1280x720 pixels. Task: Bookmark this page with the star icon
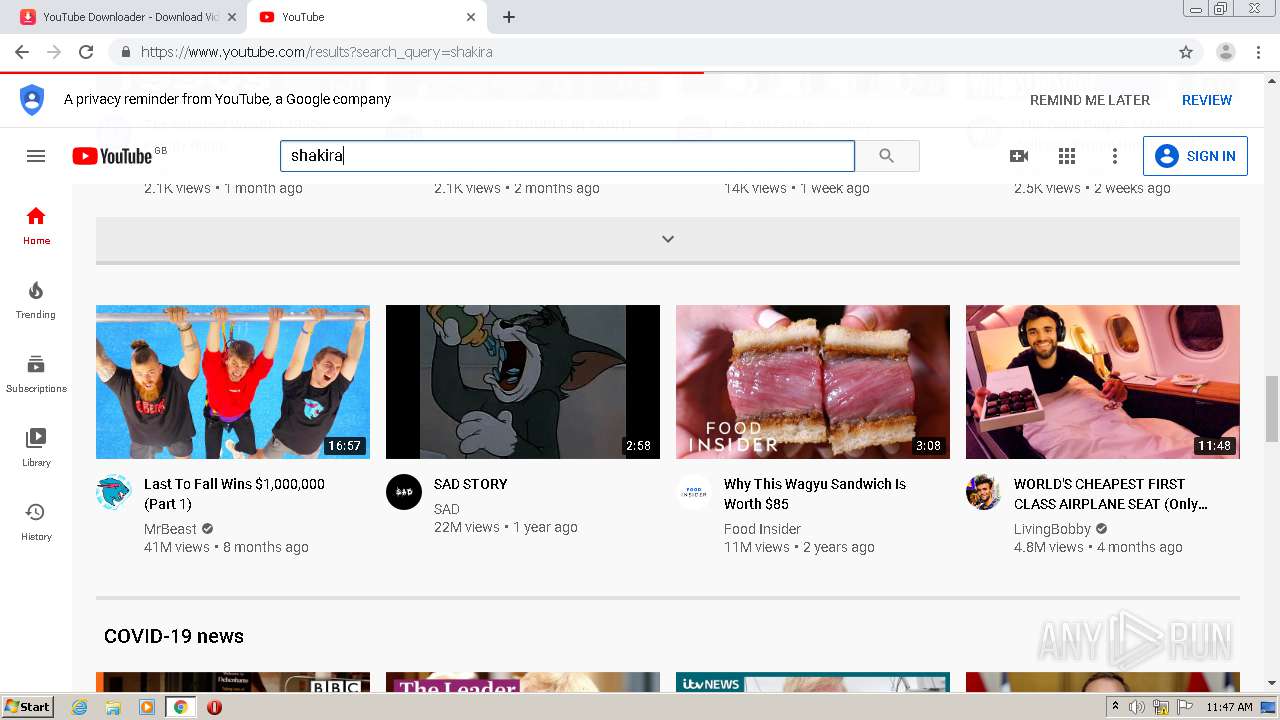[x=1186, y=52]
